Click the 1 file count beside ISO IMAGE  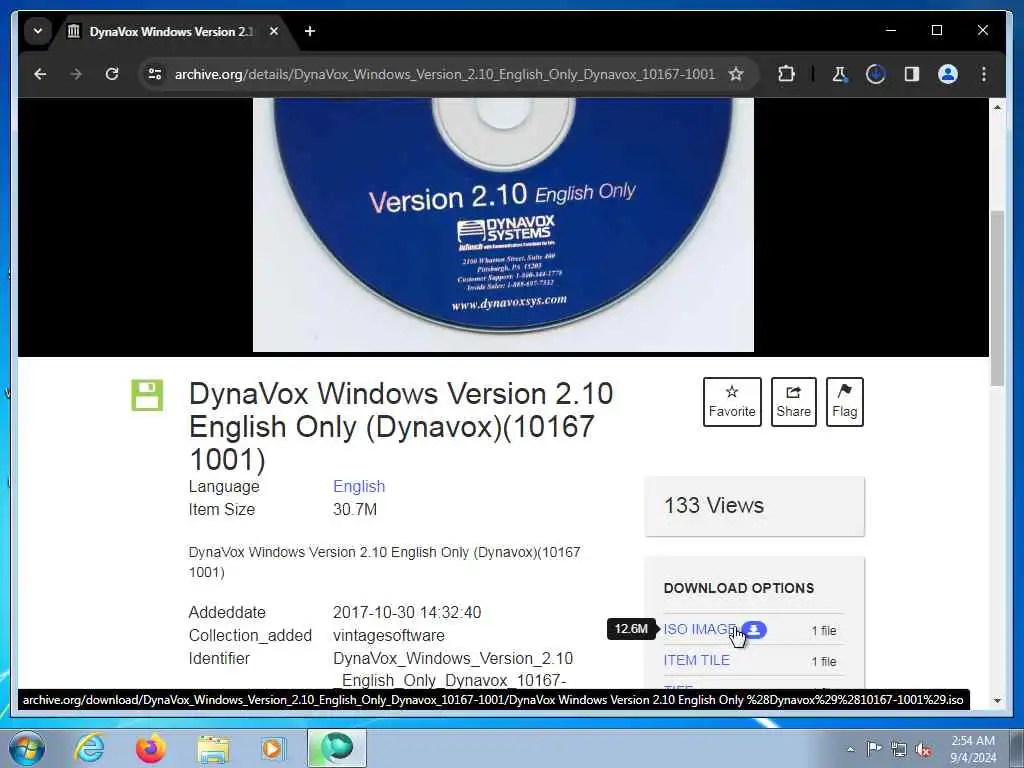[x=824, y=630]
